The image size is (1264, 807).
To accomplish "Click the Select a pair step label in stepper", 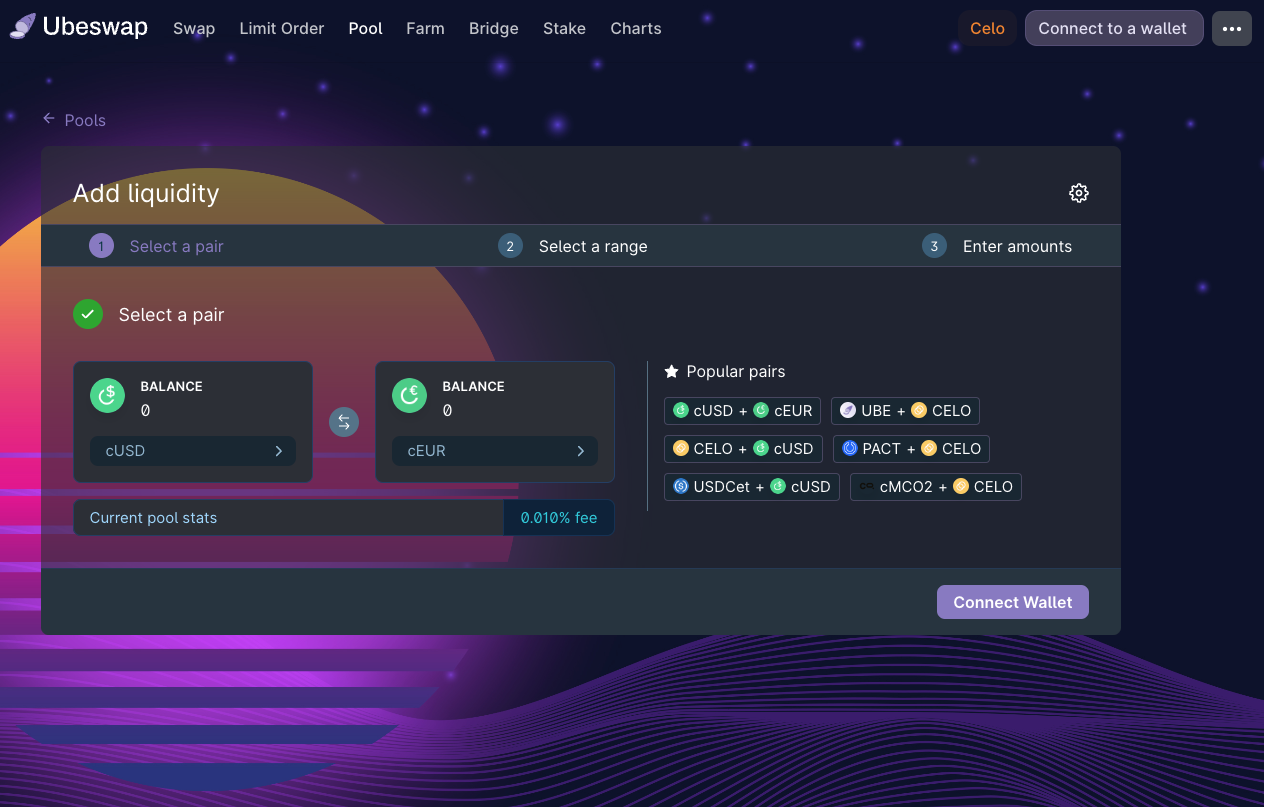I will [x=177, y=246].
